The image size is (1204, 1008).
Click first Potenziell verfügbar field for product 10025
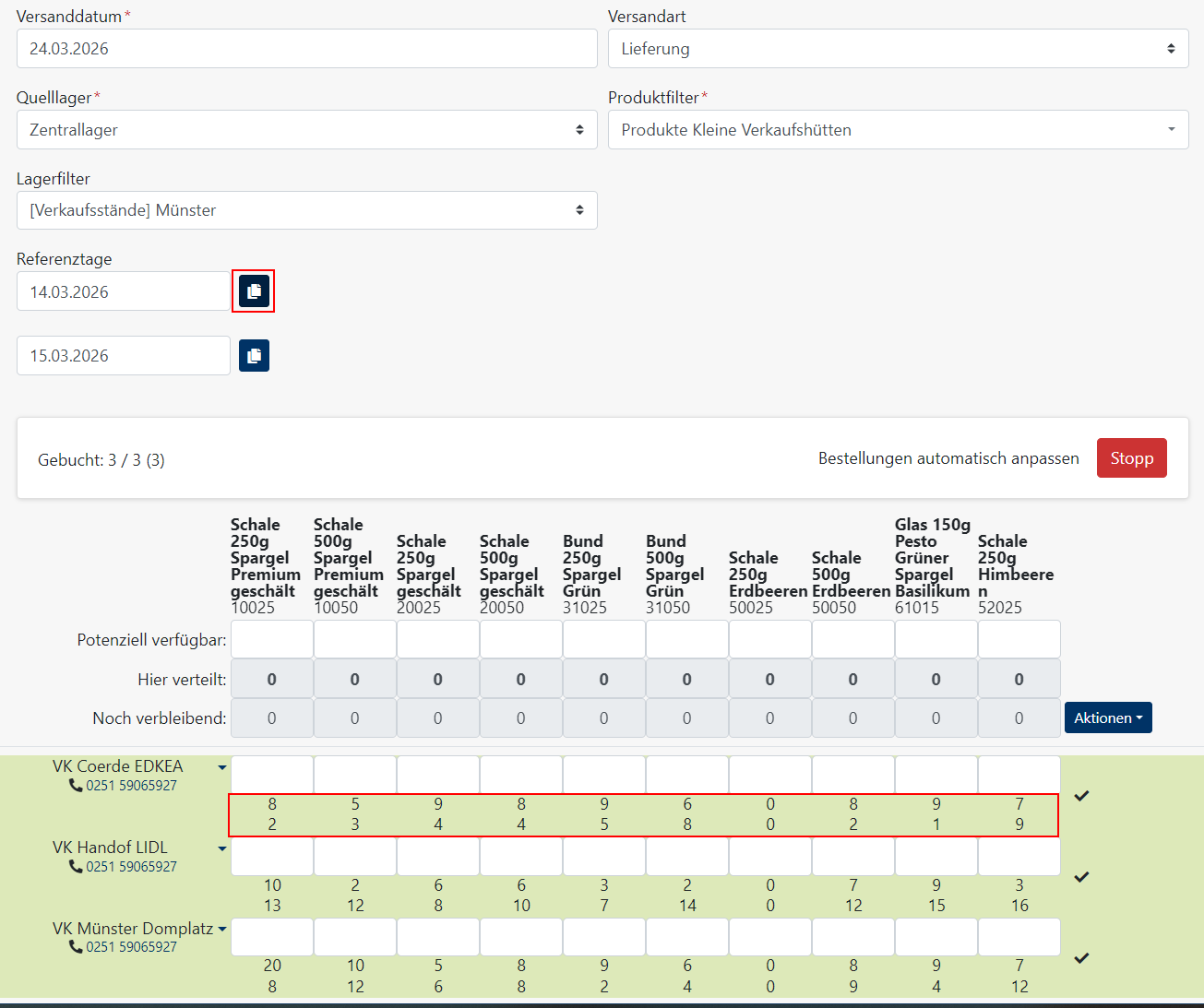[x=272, y=639]
